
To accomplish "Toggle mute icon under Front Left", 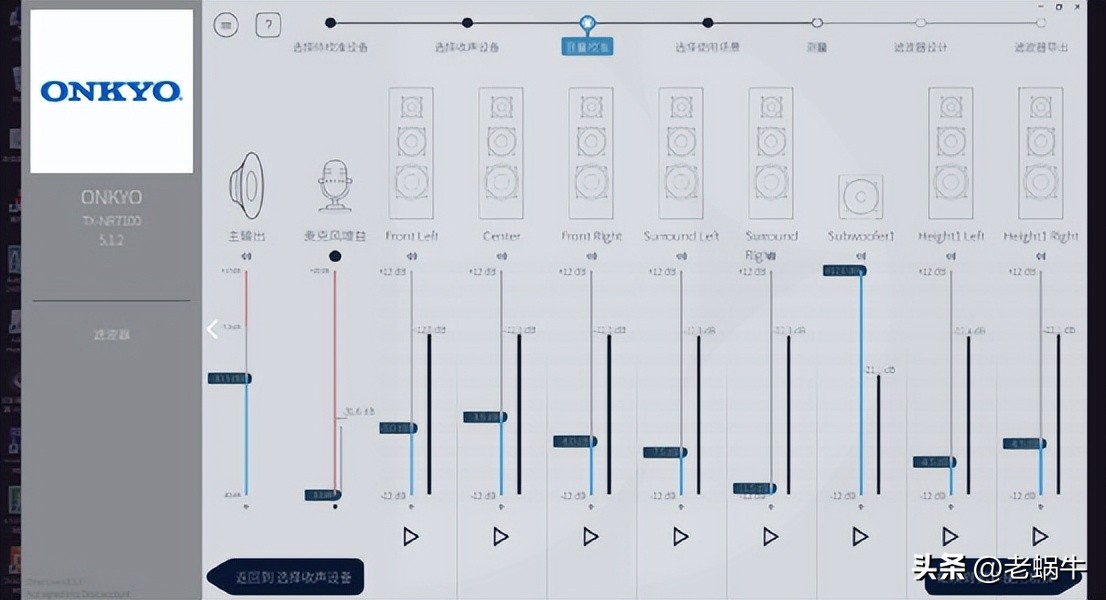I will click(x=411, y=257).
